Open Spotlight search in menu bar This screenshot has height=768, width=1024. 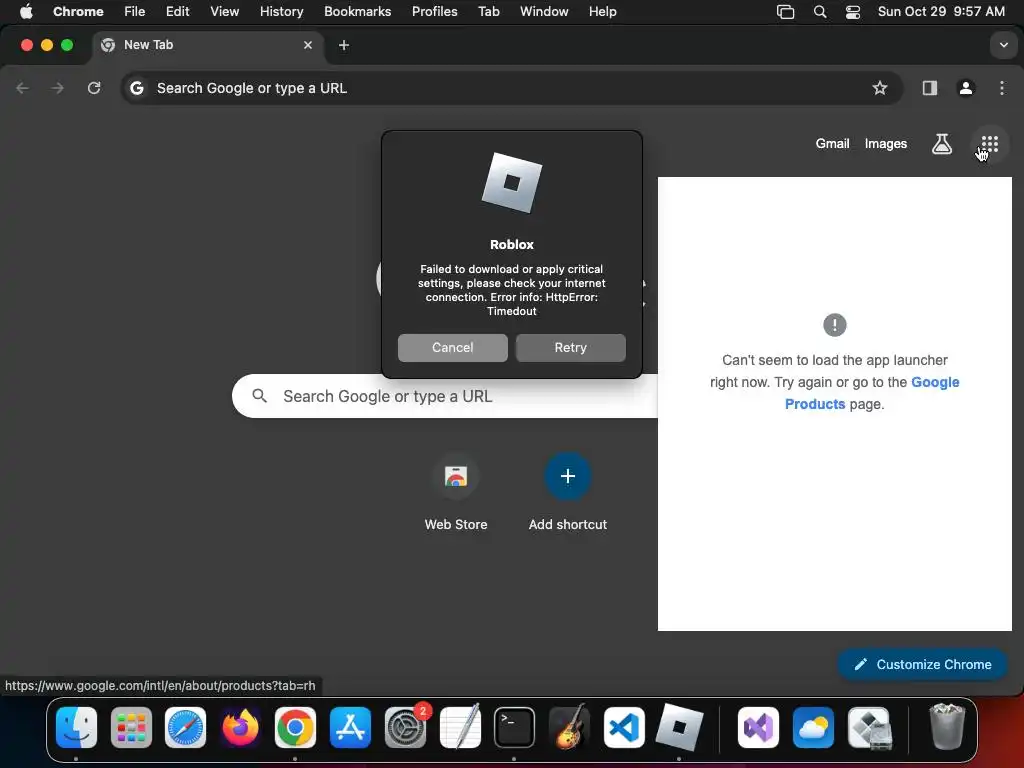[820, 11]
